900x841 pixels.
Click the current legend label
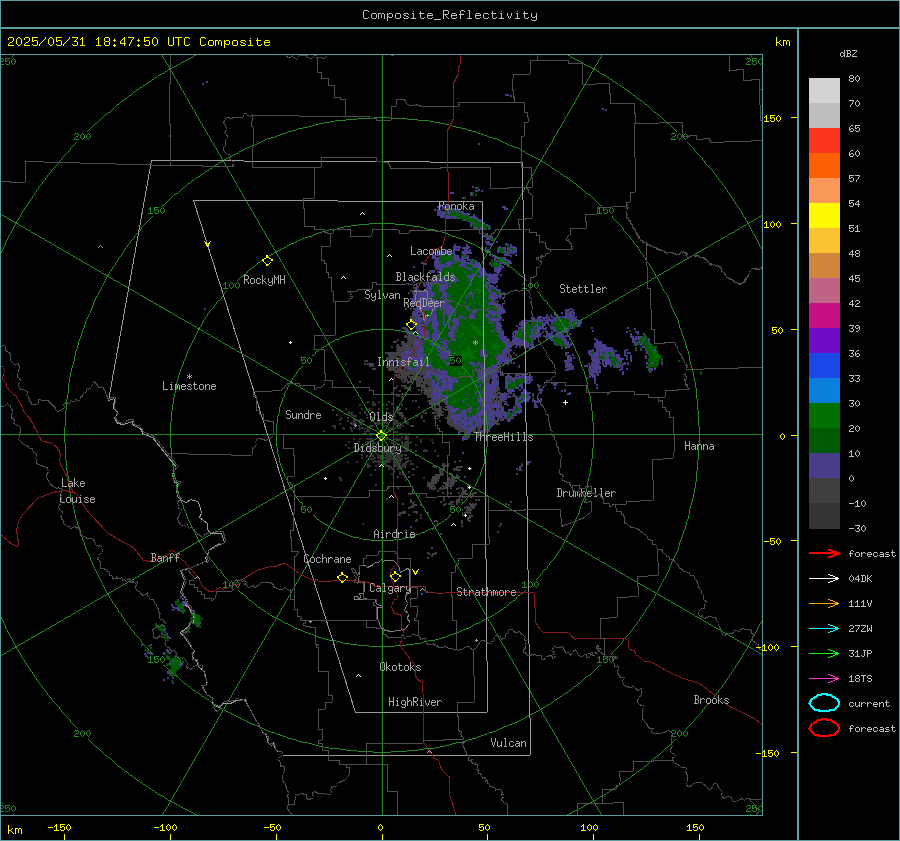click(869, 703)
